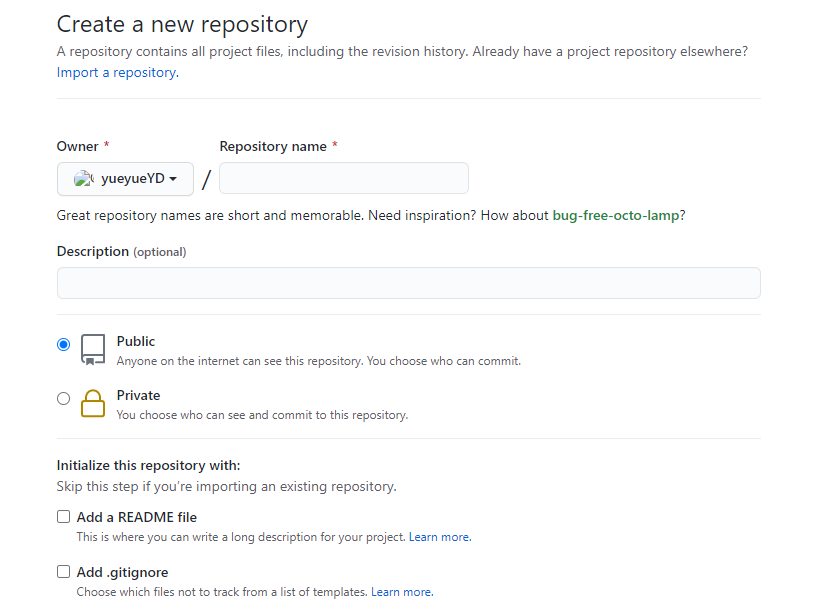The width and height of the screenshot is (836, 611).
Task: Check the Add .gitignore checkbox
Action: [63, 572]
